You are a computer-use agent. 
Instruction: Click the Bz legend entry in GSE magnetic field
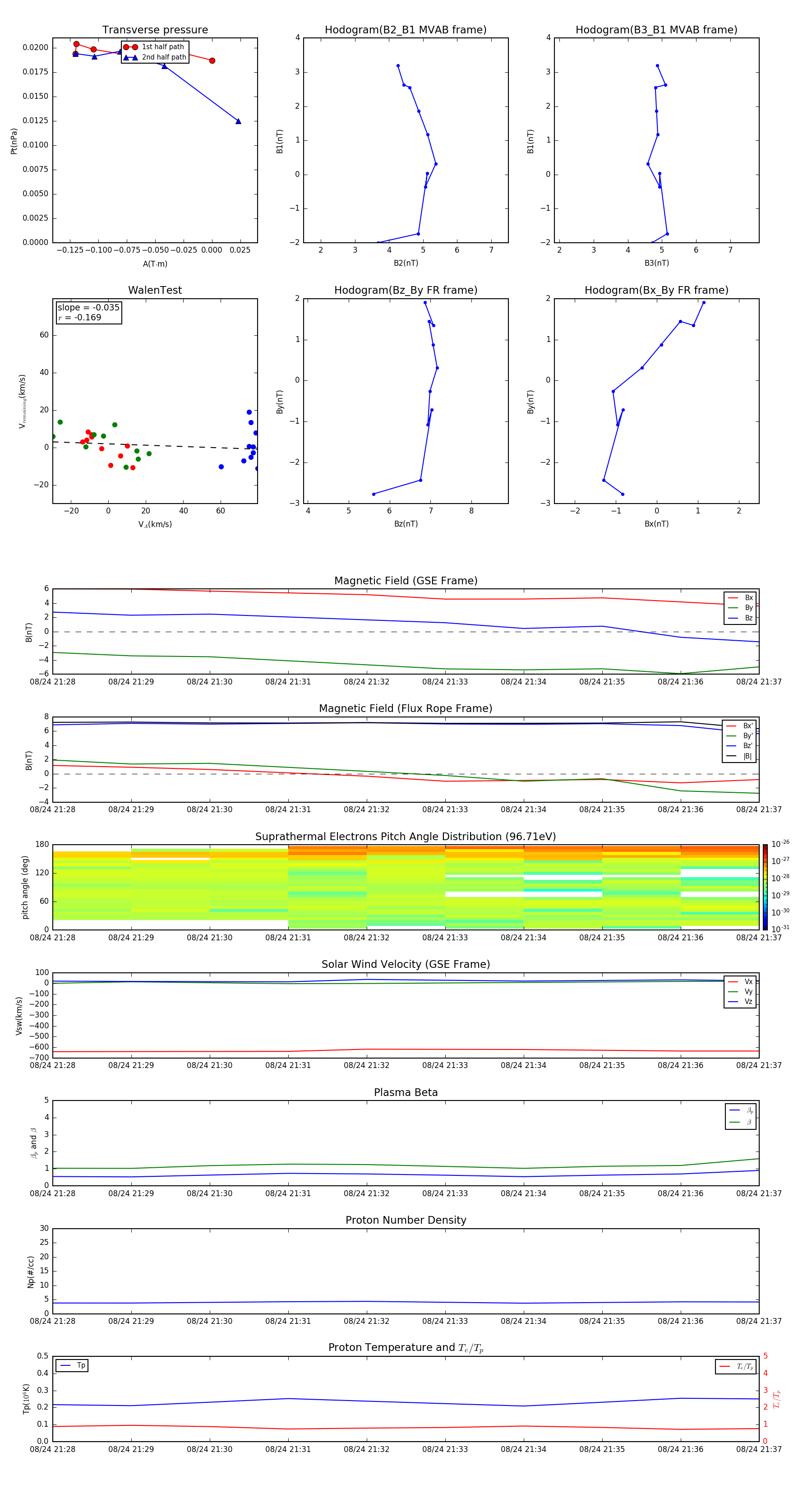point(740,618)
